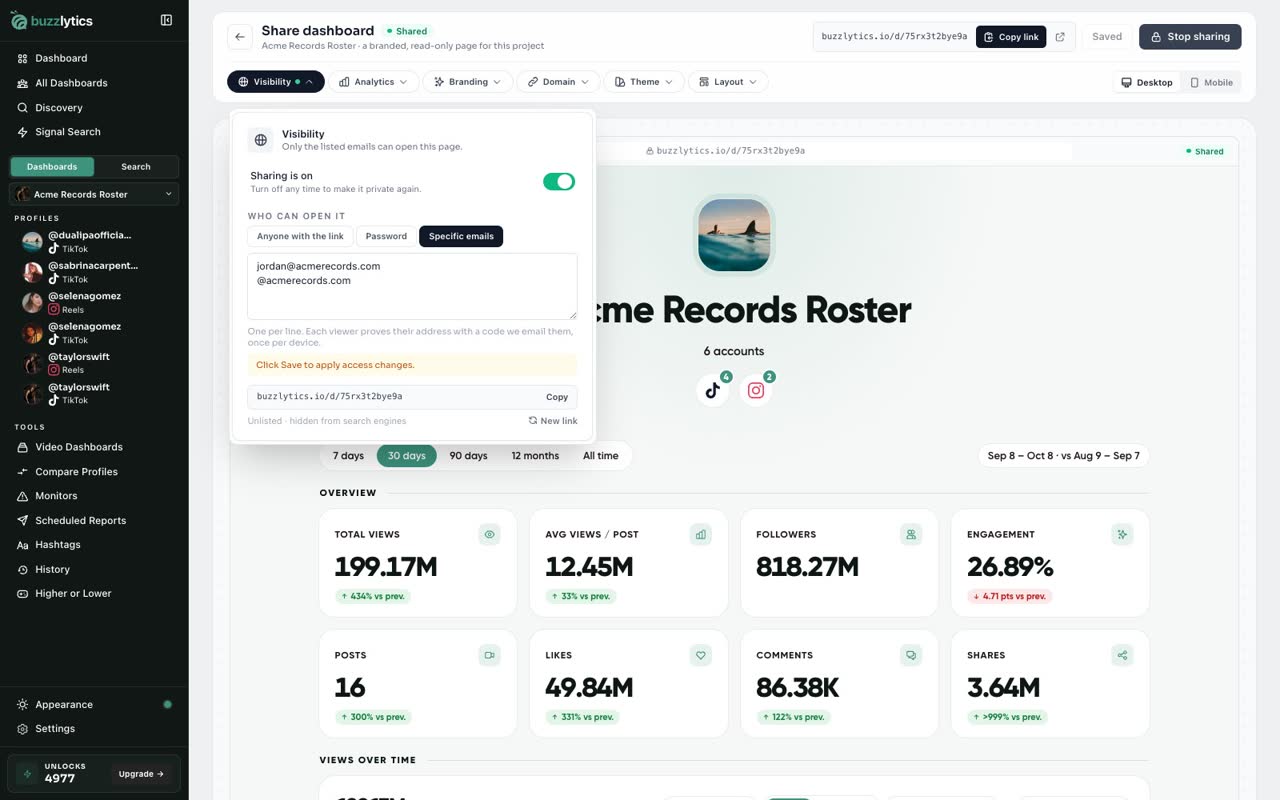
Task: Click the back arrow button
Action: pyautogui.click(x=240, y=37)
